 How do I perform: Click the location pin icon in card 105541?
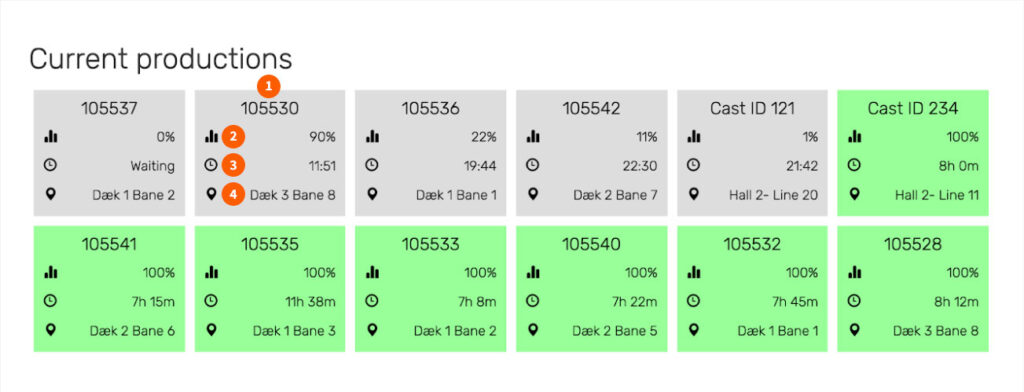(50, 330)
